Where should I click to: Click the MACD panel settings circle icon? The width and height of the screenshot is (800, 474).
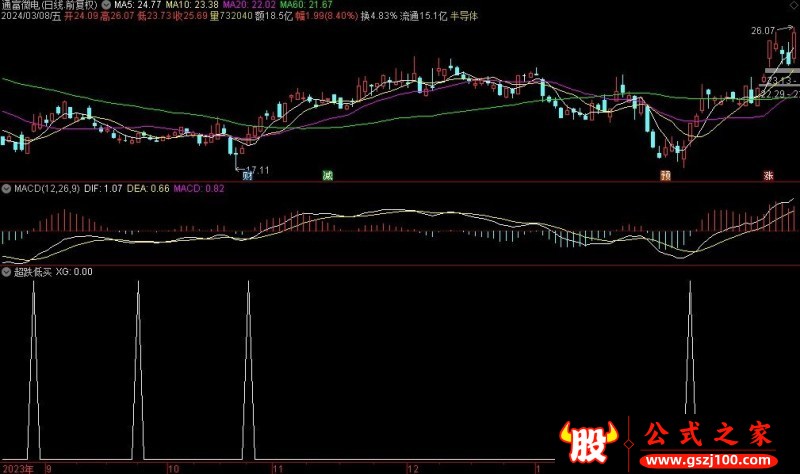(6, 187)
